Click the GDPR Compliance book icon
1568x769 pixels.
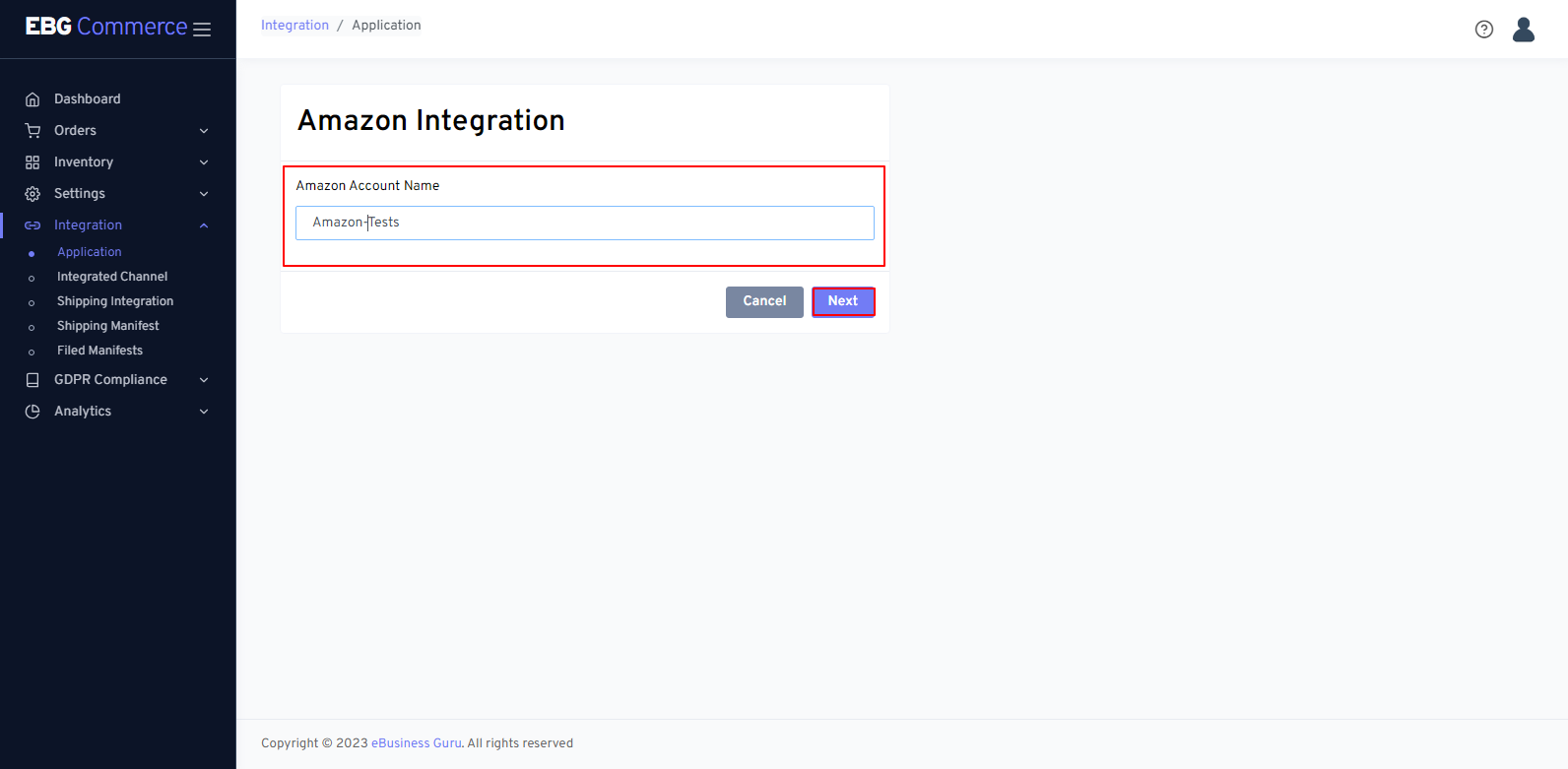pyautogui.click(x=33, y=380)
